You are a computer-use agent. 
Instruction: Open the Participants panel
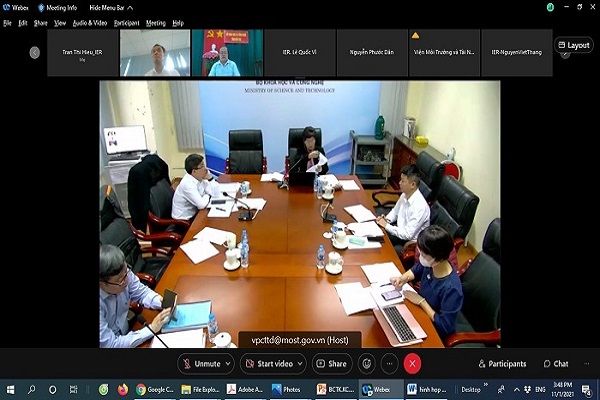[502, 364]
